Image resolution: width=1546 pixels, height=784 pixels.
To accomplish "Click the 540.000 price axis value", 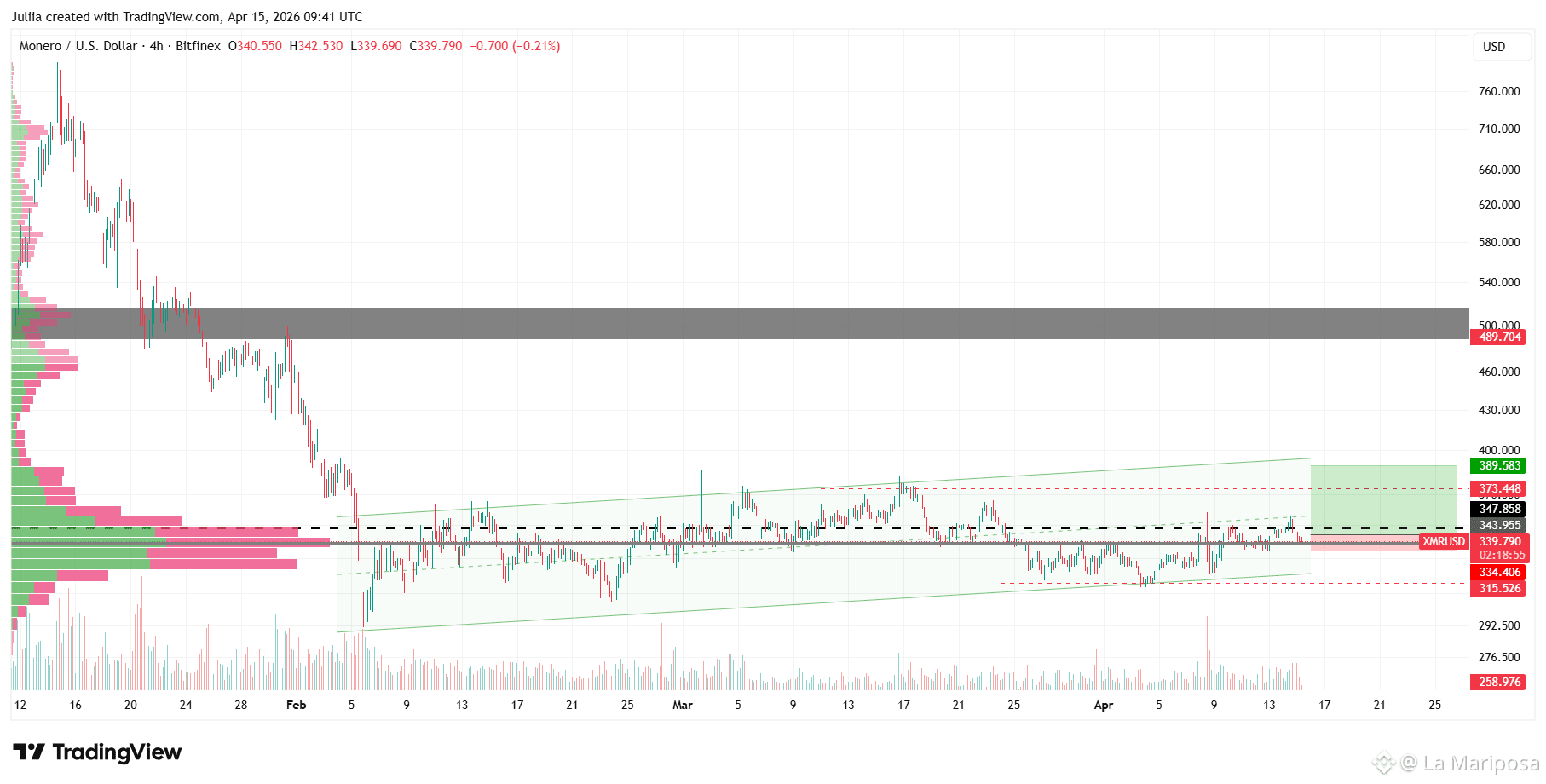I will pos(1499,282).
